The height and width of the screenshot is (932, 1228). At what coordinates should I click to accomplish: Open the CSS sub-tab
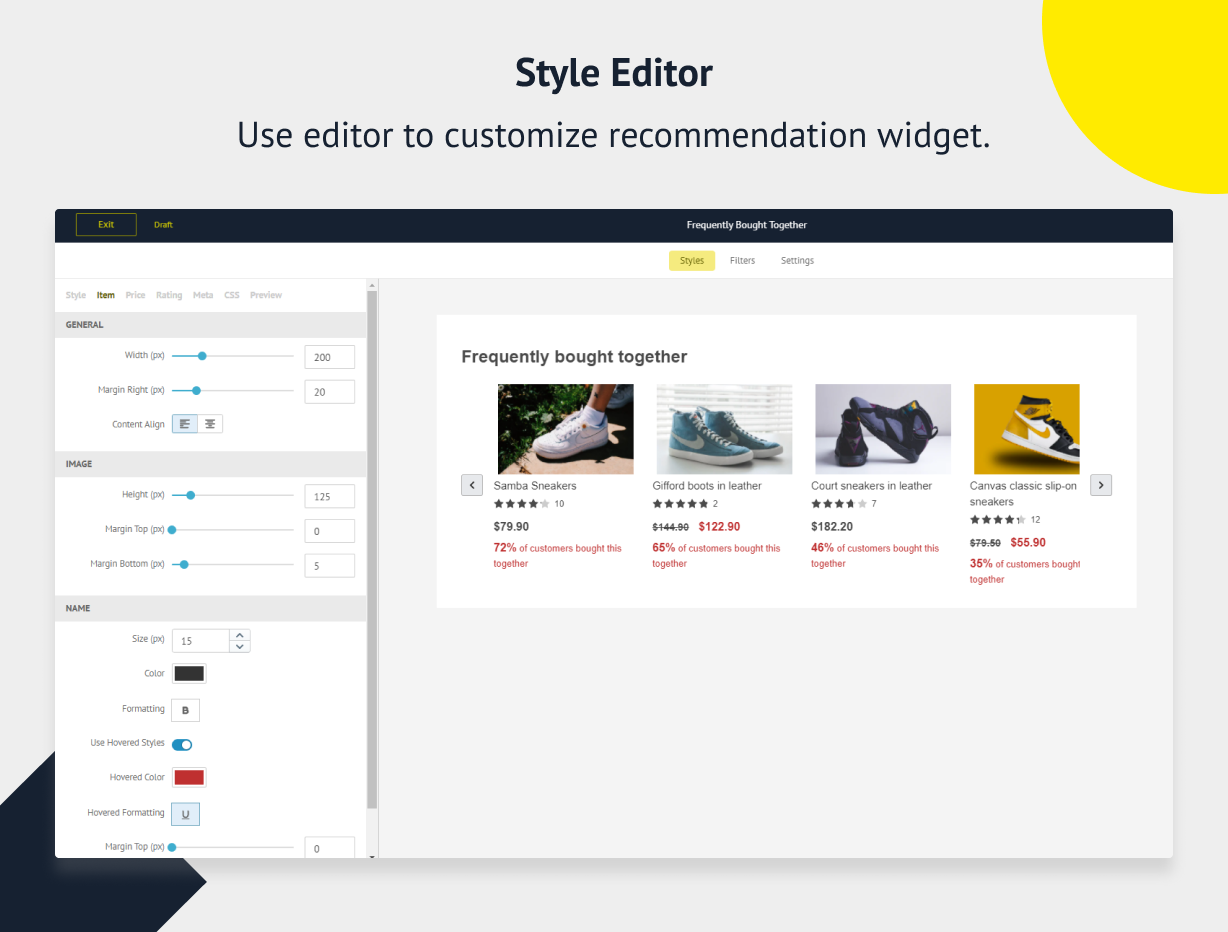pyautogui.click(x=232, y=295)
